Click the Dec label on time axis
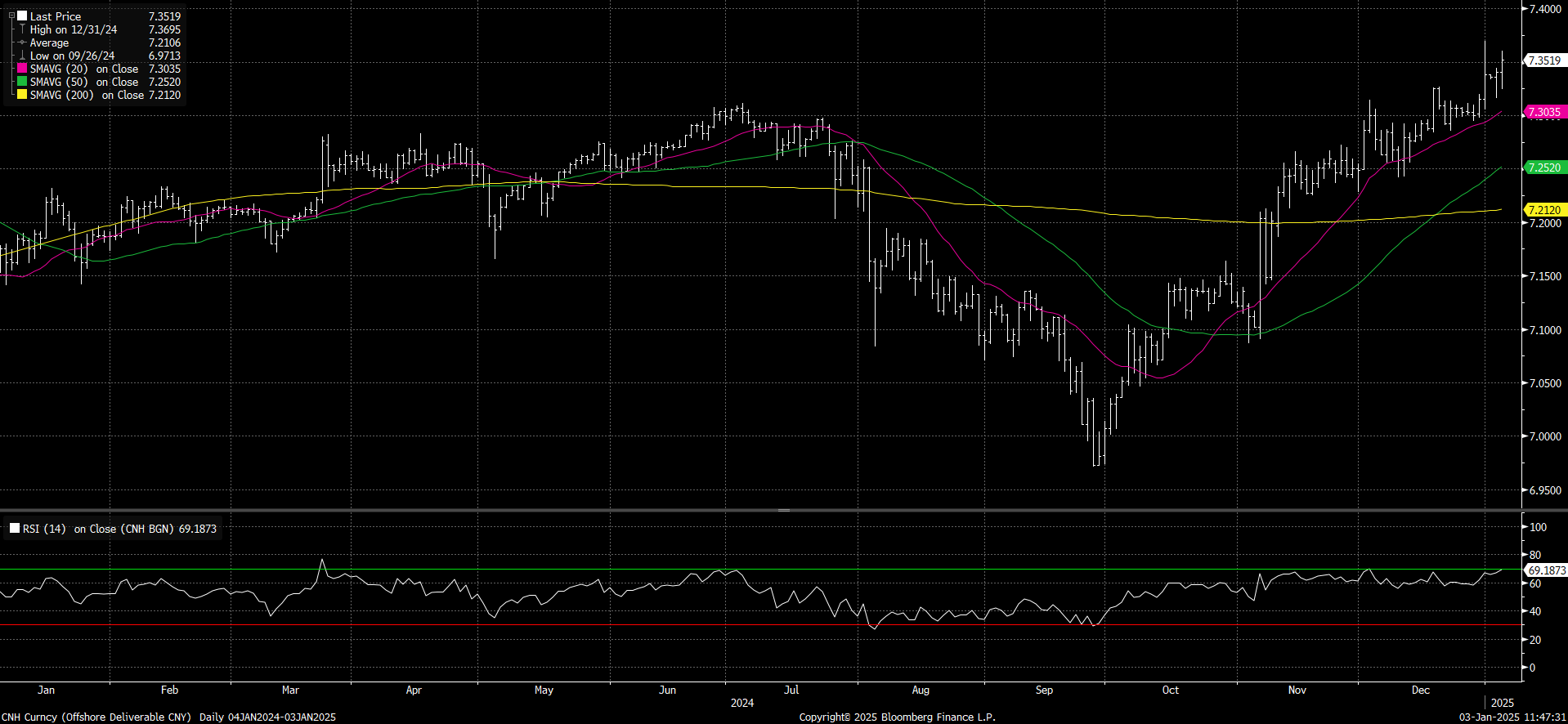 tap(1421, 690)
